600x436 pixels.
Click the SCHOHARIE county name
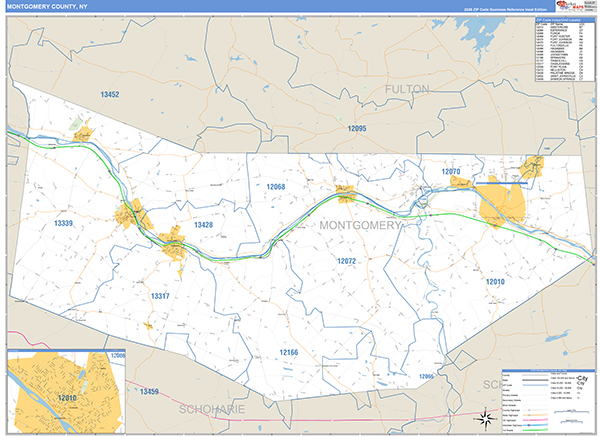coord(212,409)
